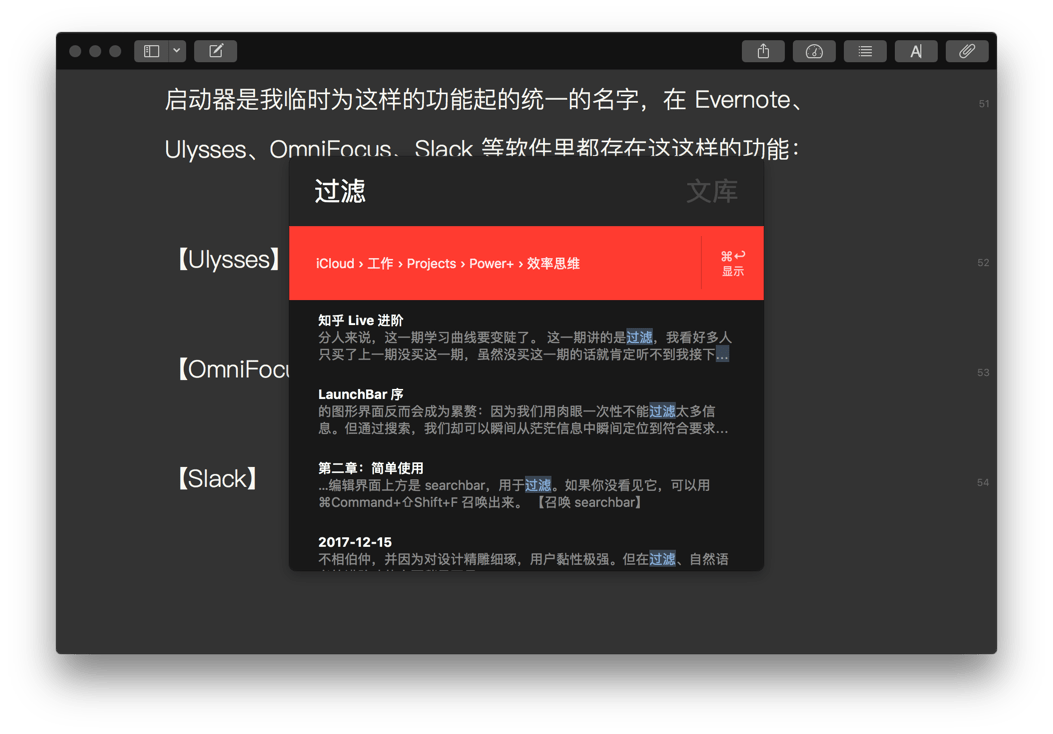This screenshot has width=1053, height=734.
Task: Click the 【Ulysses】 line in the editor
Action: coord(229,260)
